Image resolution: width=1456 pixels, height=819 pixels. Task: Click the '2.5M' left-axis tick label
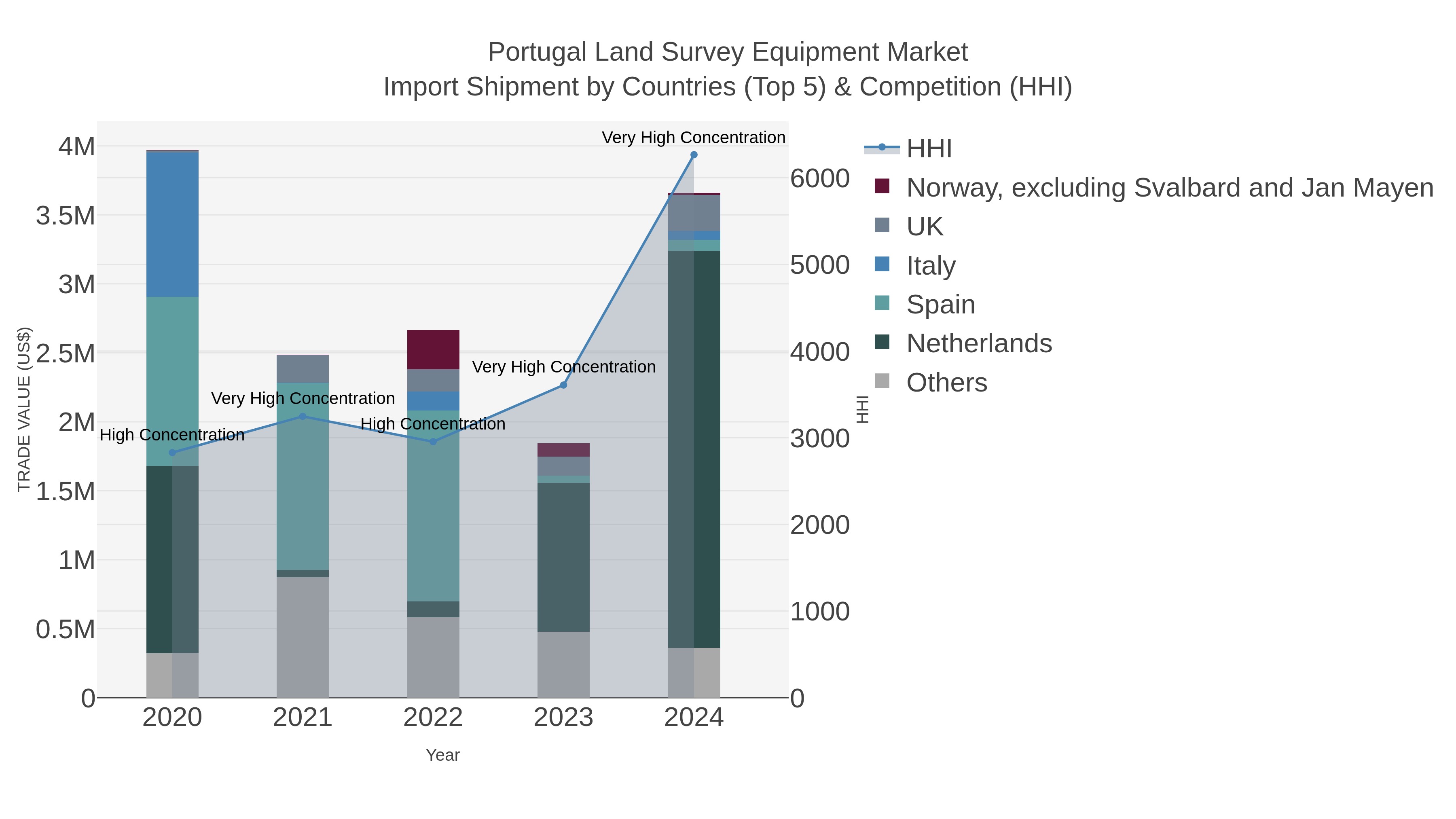pos(66,353)
